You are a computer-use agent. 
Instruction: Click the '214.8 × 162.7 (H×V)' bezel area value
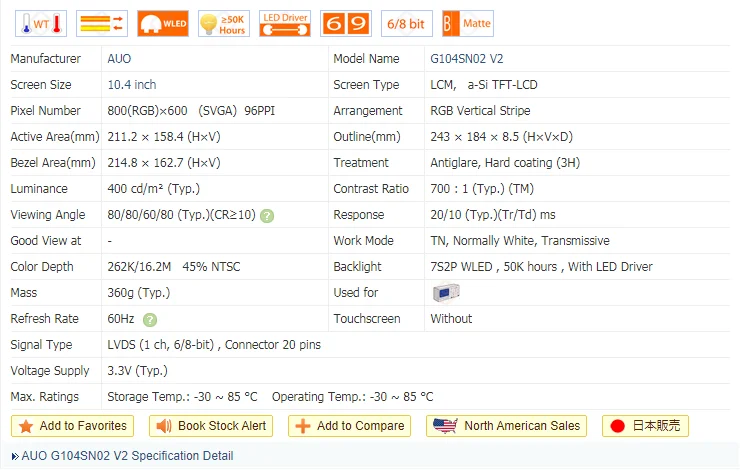coord(164,163)
